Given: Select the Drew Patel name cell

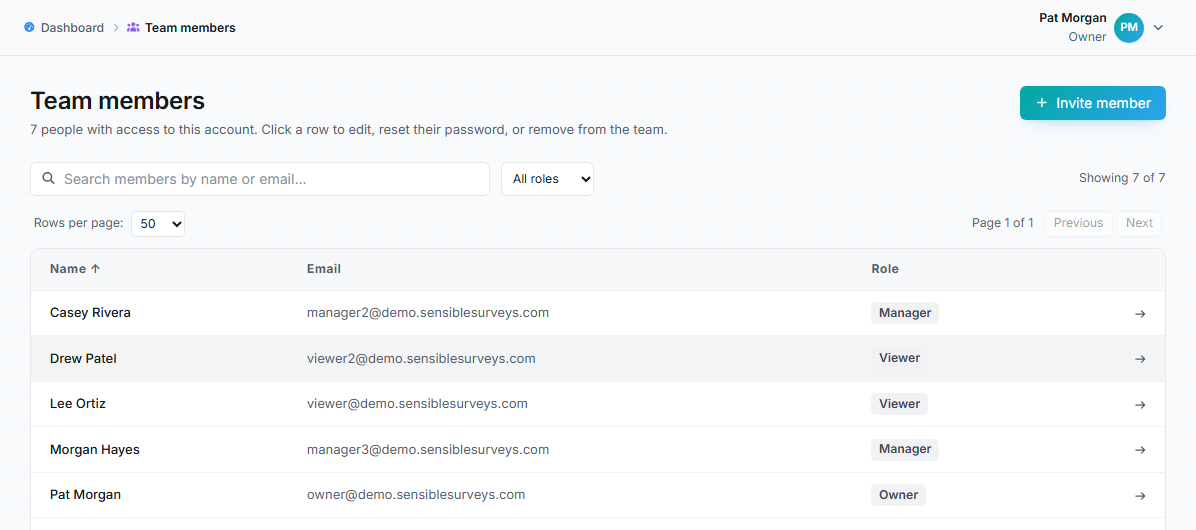Looking at the screenshot, I should (x=83, y=358).
